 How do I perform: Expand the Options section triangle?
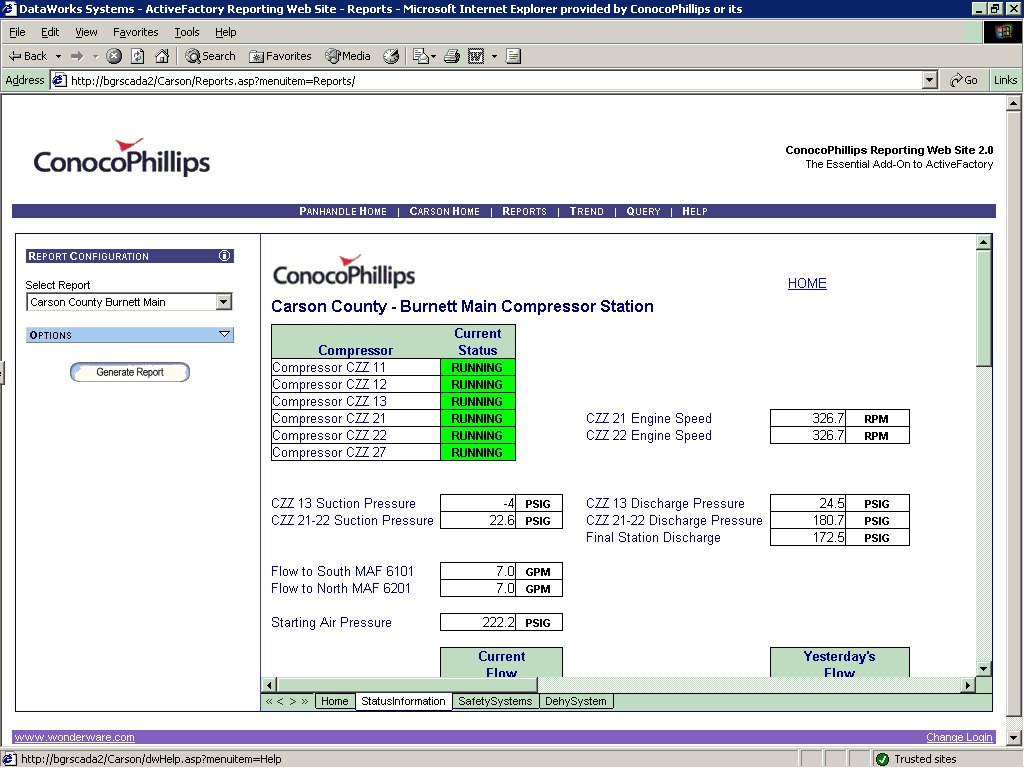click(x=224, y=335)
